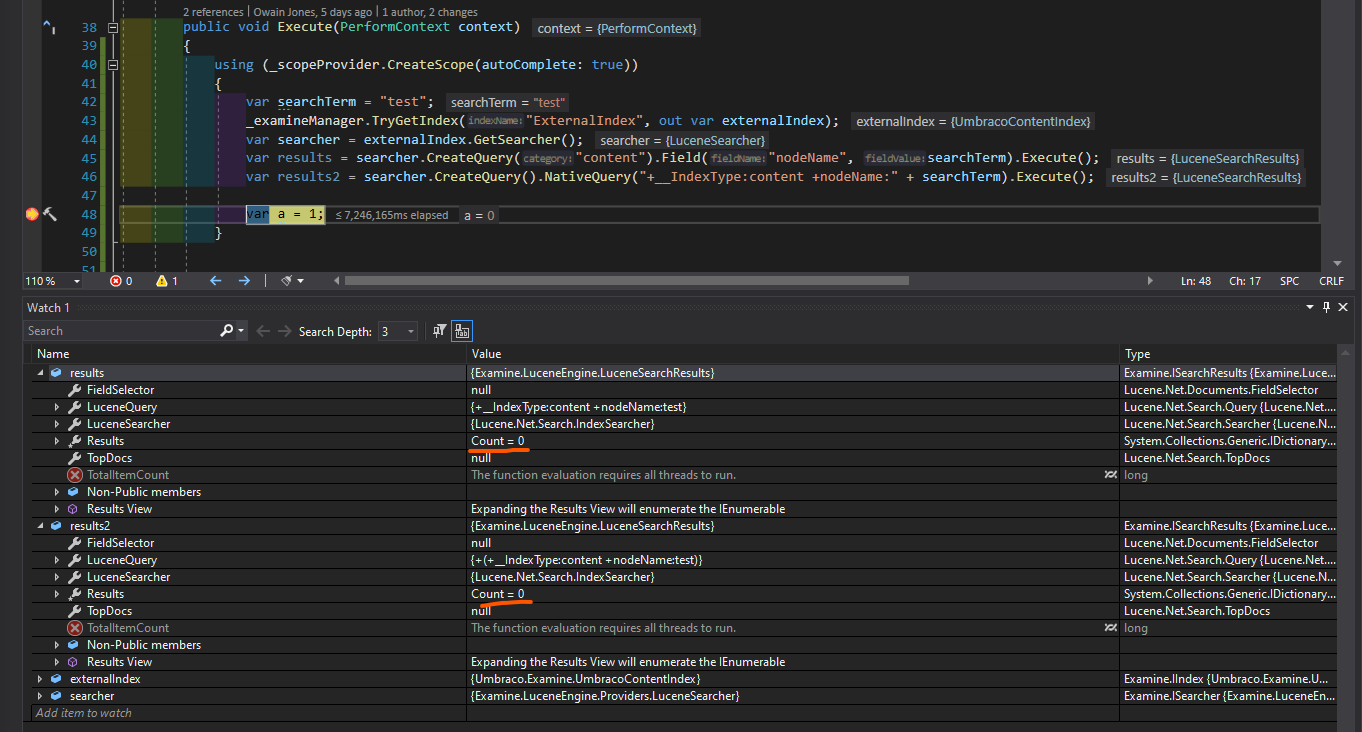1362x732 pixels.
Task: Toggle the Watch toolbar button beside the pin filter
Action: pos(462,331)
